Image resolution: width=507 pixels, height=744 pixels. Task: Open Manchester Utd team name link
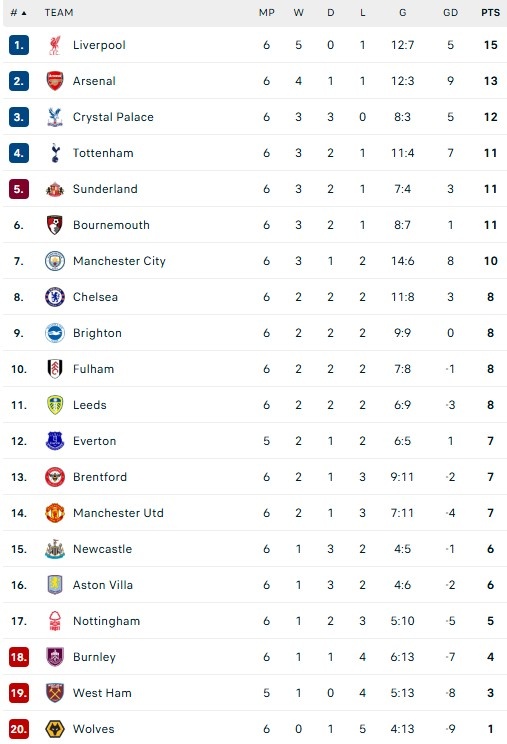(x=118, y=513)
